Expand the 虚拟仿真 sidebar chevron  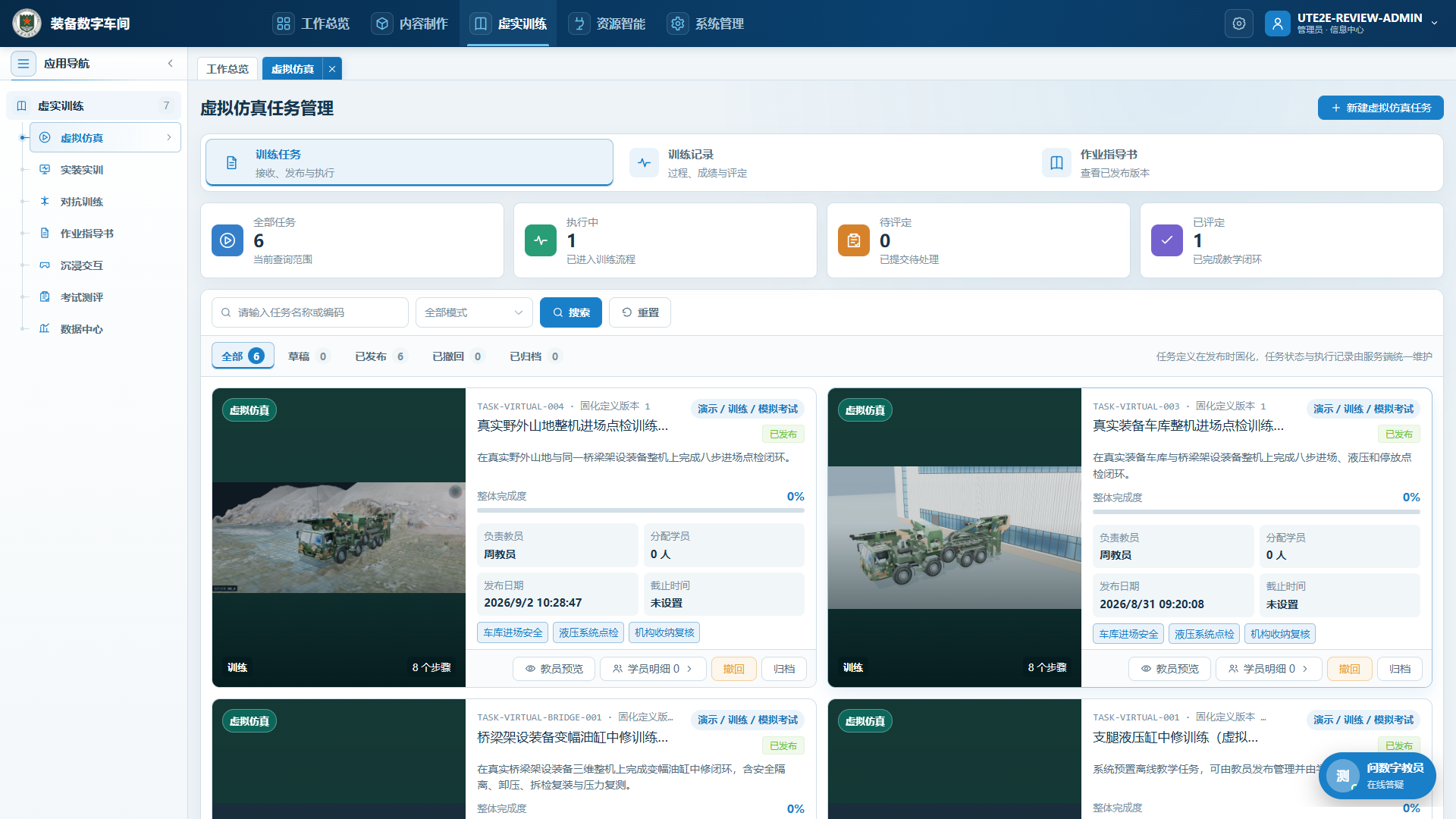169,137
